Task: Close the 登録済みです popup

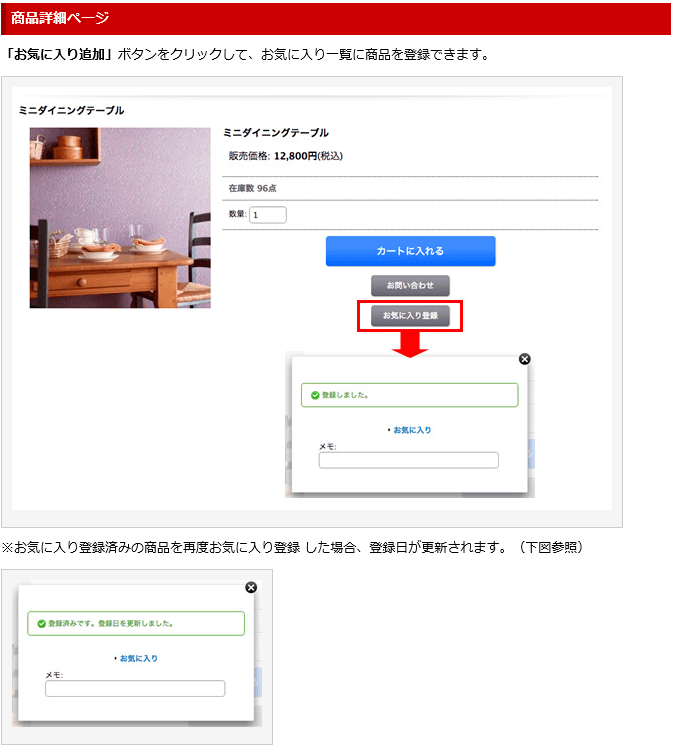Action: 251,587
